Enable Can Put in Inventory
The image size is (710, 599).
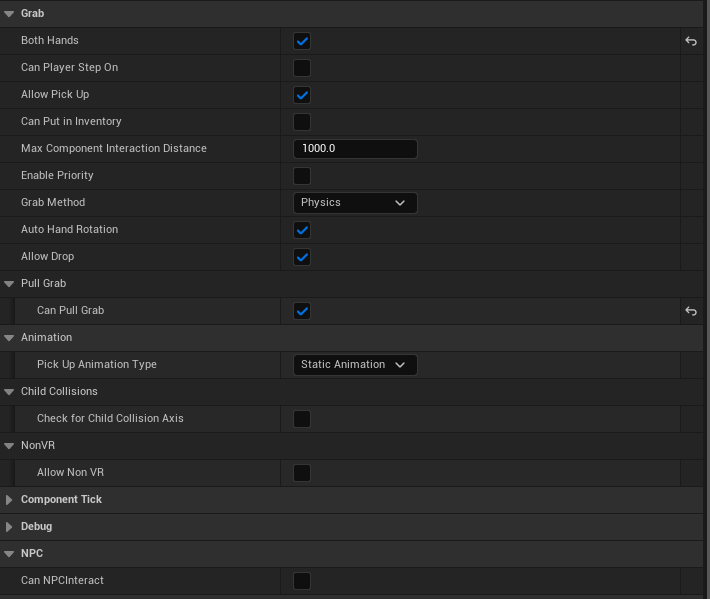click(x=302, y=122)
